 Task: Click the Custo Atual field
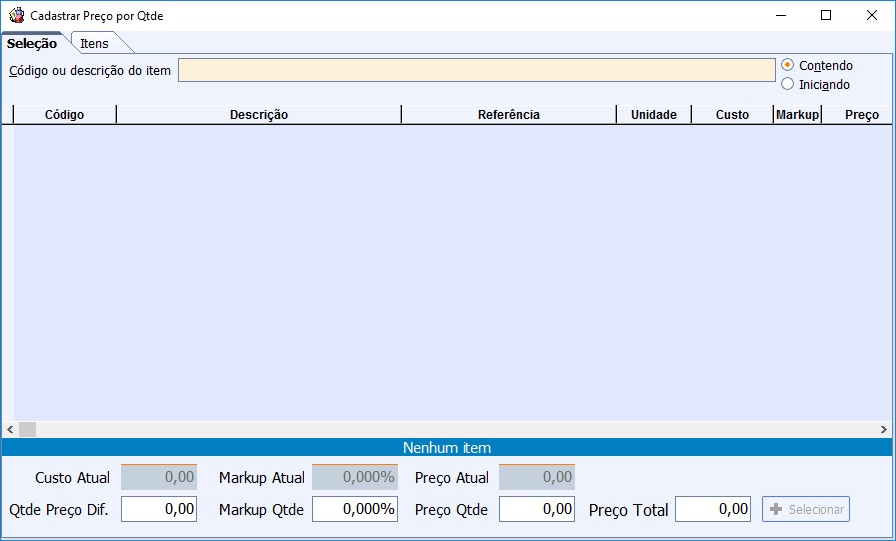[159, 477]
